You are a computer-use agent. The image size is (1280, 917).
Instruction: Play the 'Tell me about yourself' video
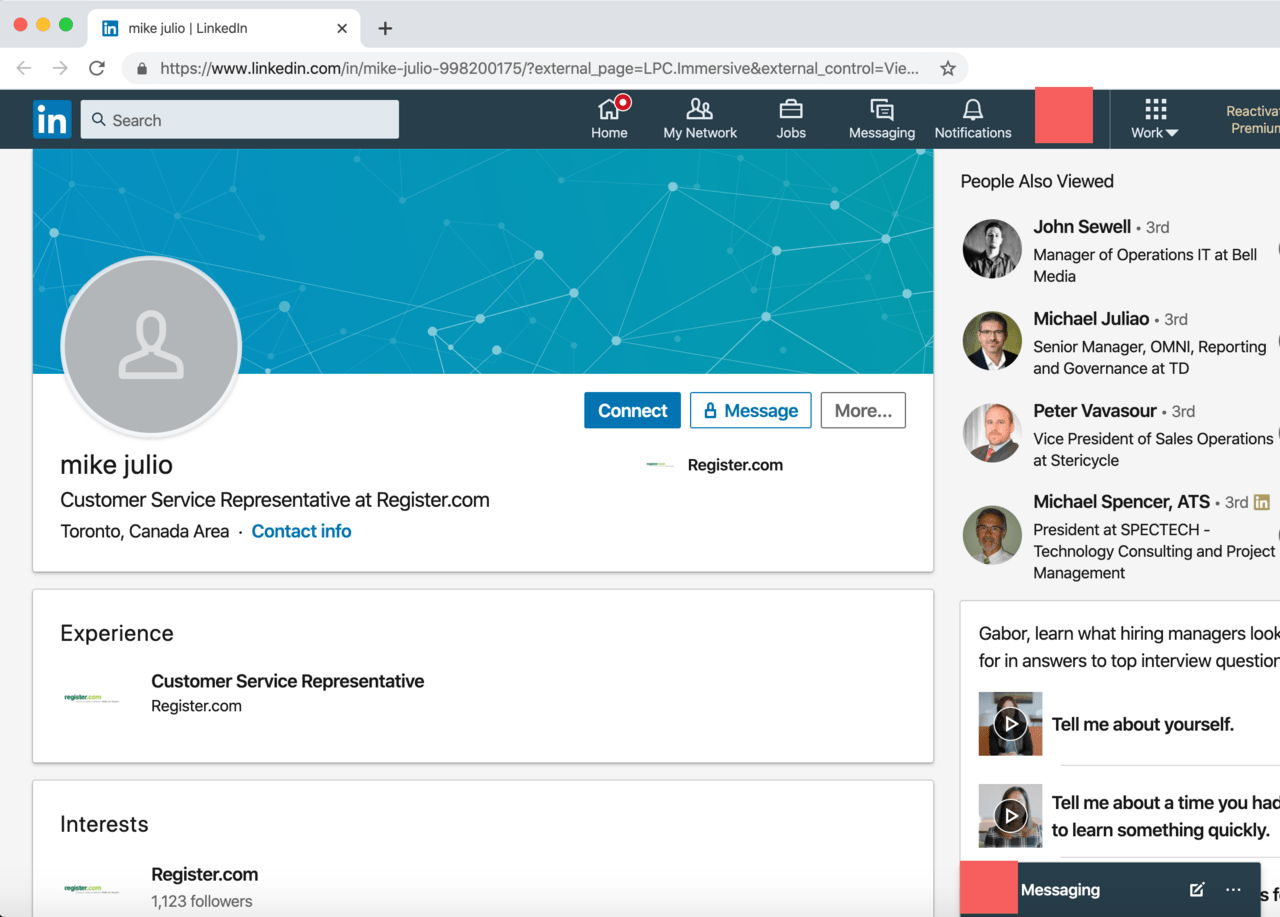[x=1011, y=723]
